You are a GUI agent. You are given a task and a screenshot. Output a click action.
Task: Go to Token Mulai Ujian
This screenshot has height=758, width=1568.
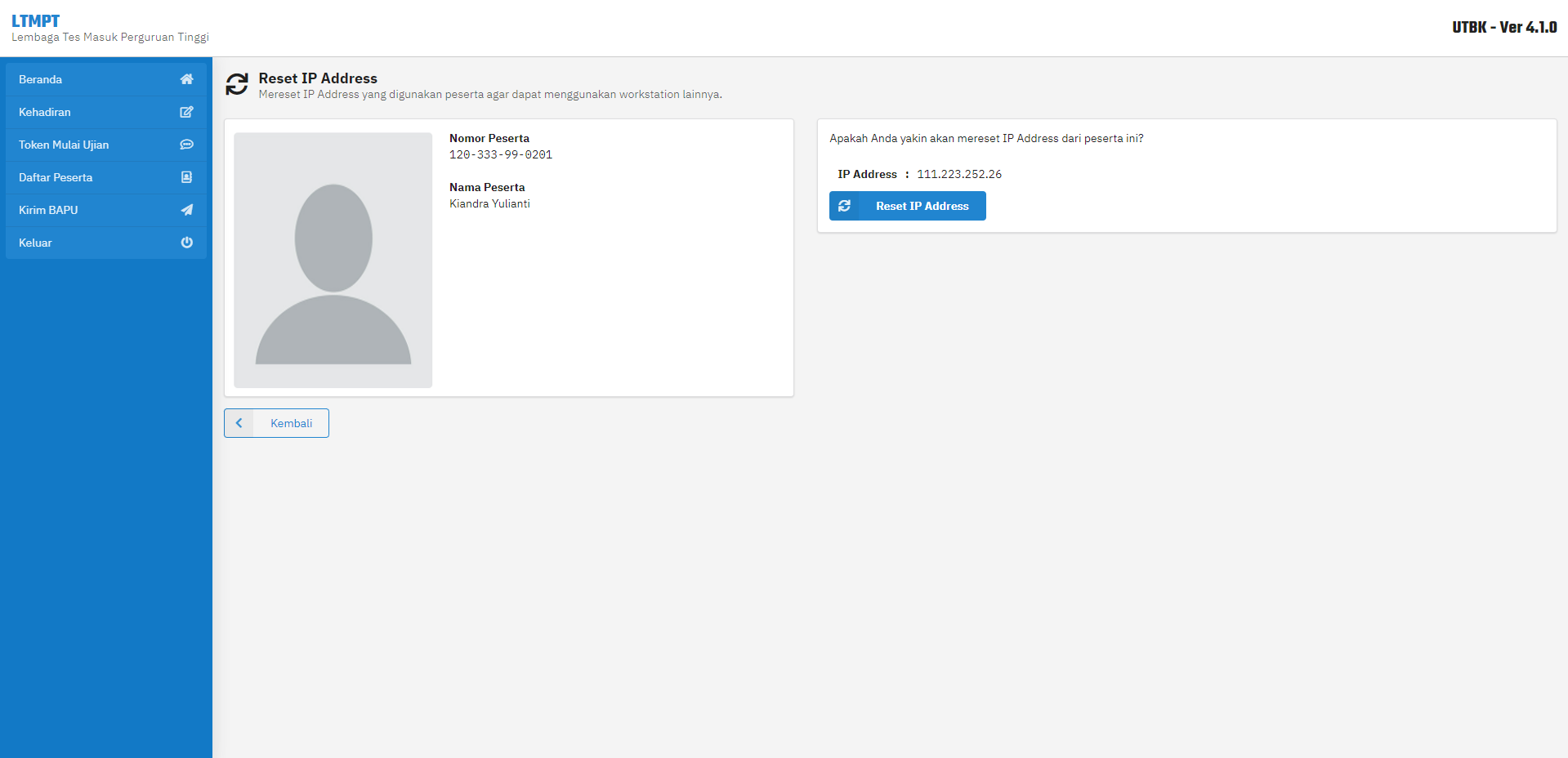pos(106,145)
